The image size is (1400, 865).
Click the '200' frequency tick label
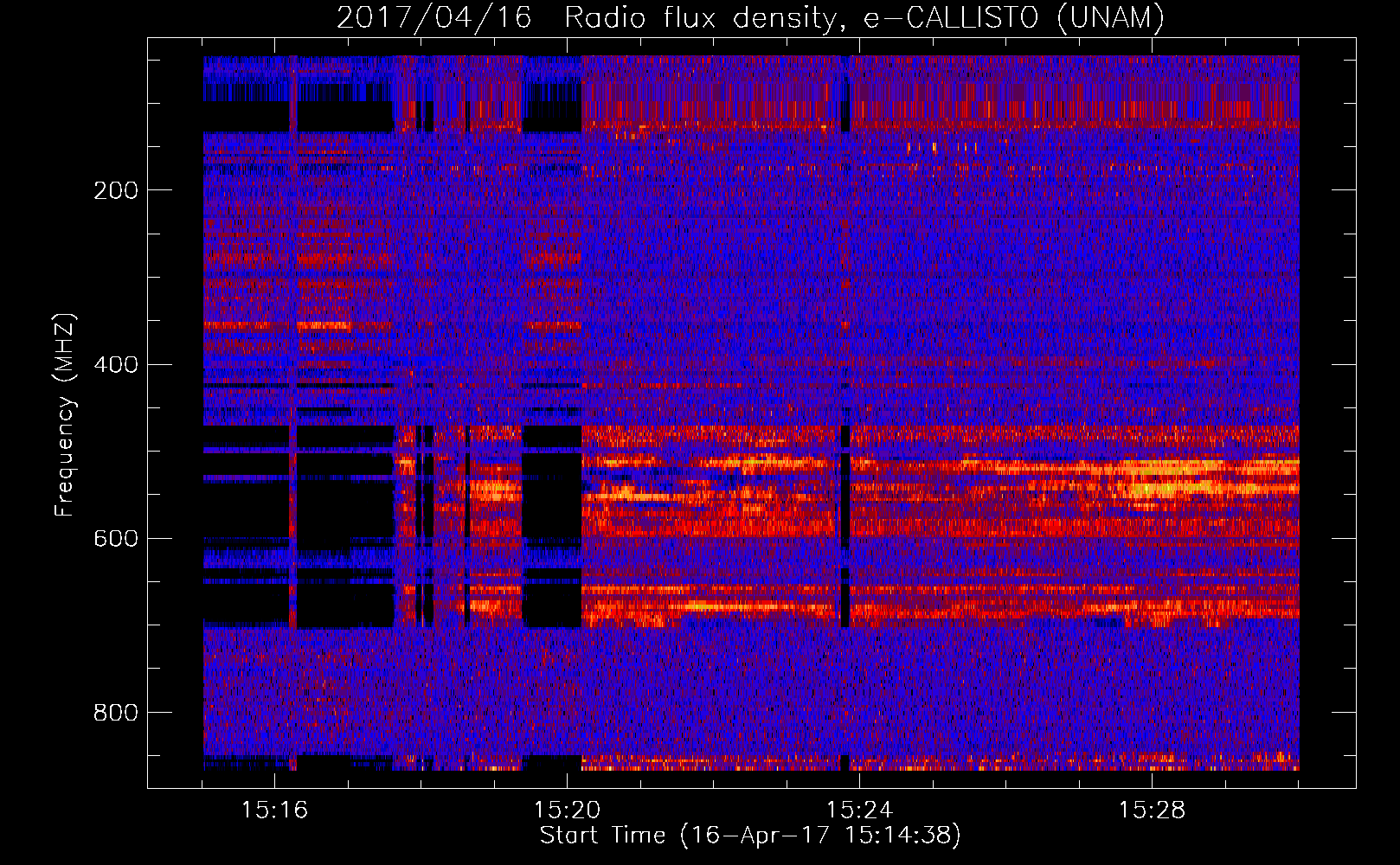(116, 190)
